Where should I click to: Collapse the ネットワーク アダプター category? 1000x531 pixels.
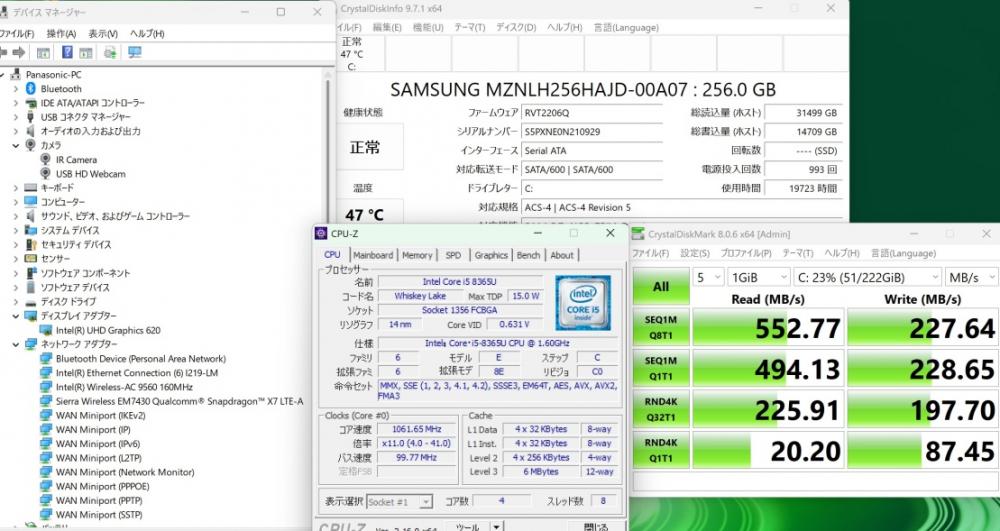[x=15, y=344]
